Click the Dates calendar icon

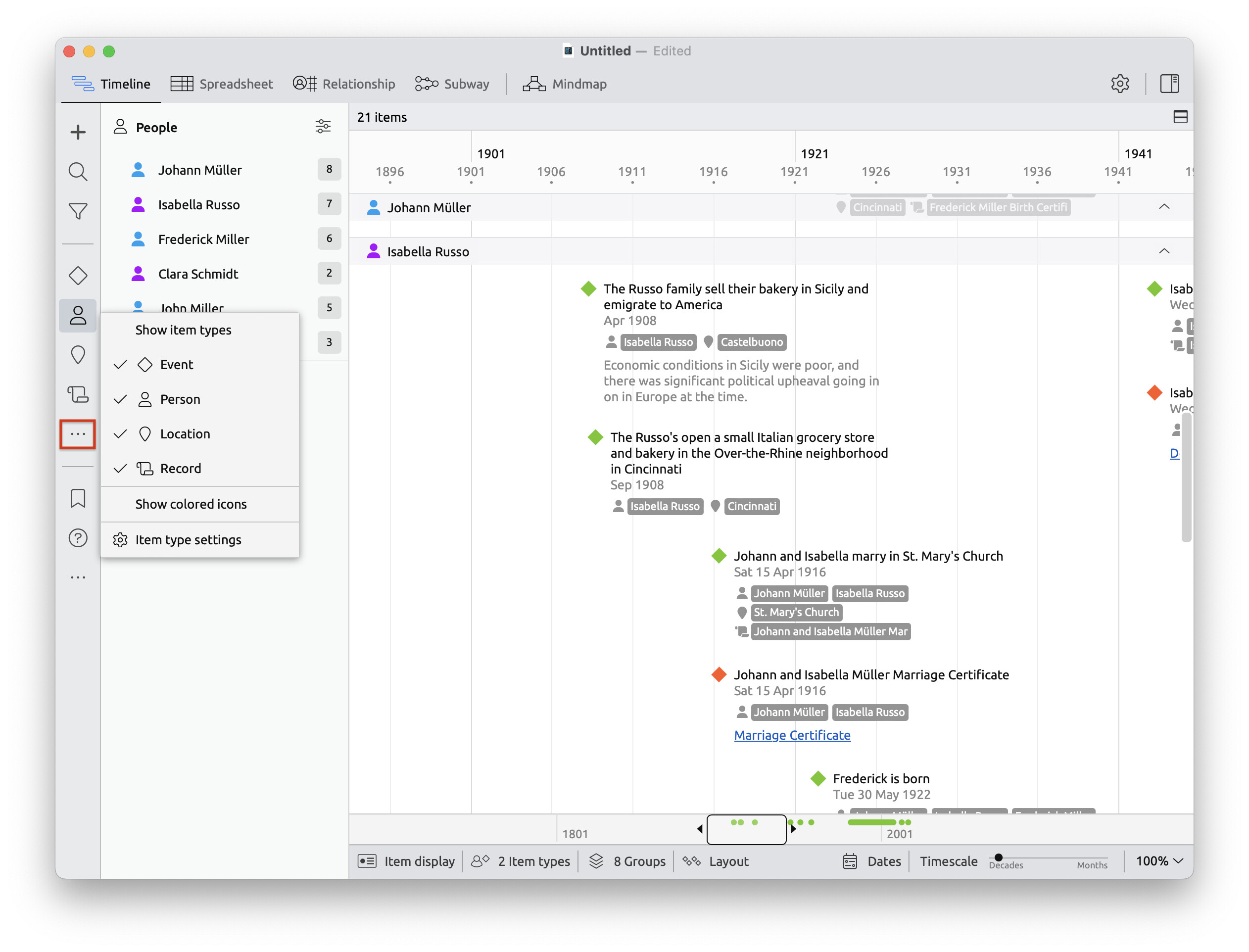pyautogui.click(x=850, y=861)
